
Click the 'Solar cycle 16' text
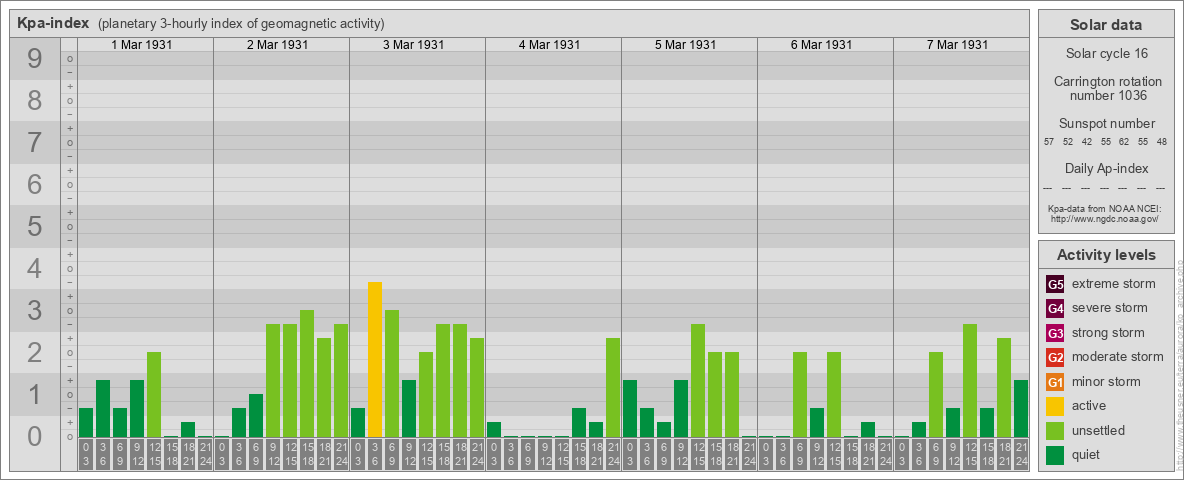coord(1106,54)
